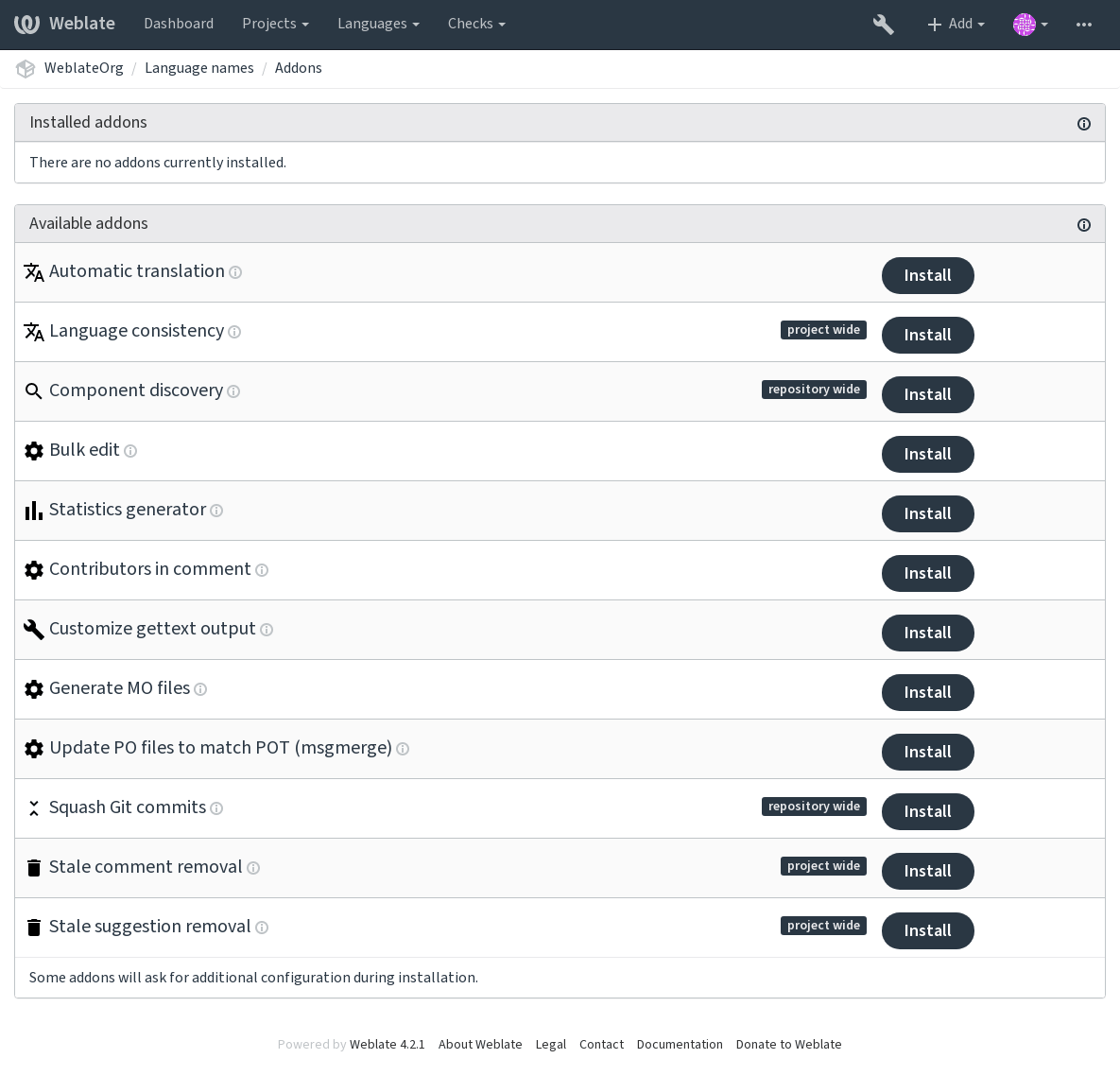Open Documentation footer link
The width and height of the screenshot is (1120, 1076).
pos(680,1045)
